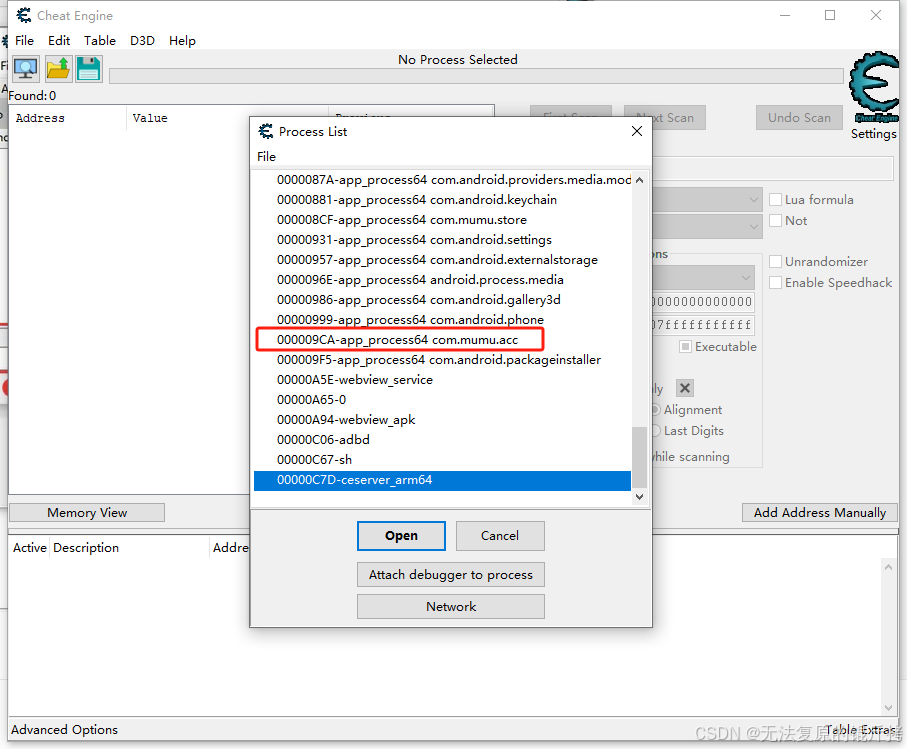The width and height of the screenshot is (907, 749).
Task: Click the Process List dialog gear icon
Action: coord(266,131)
